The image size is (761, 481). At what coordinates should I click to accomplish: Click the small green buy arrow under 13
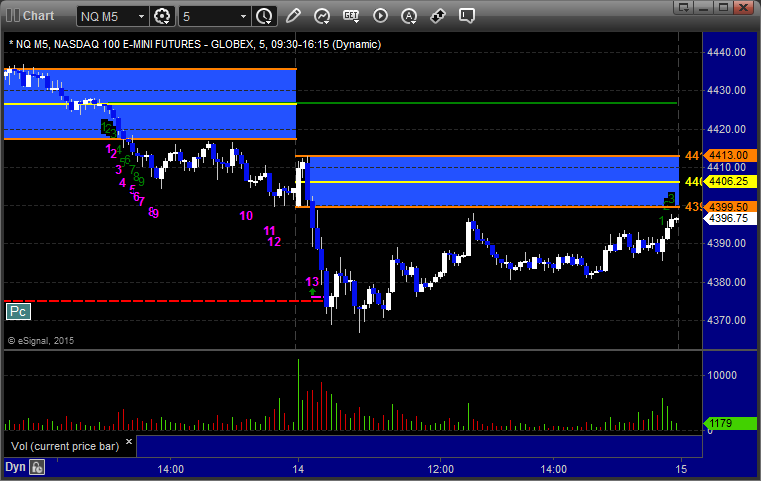point(313,291)
